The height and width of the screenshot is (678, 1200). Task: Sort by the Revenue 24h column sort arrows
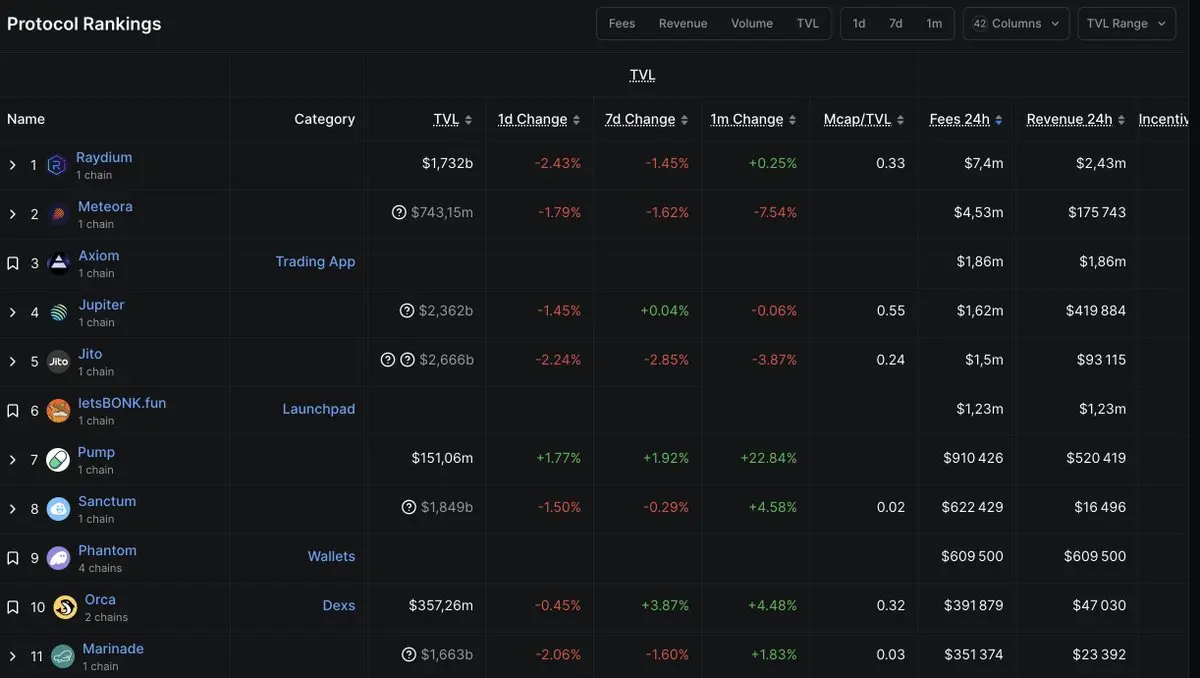coord(1121,120)
